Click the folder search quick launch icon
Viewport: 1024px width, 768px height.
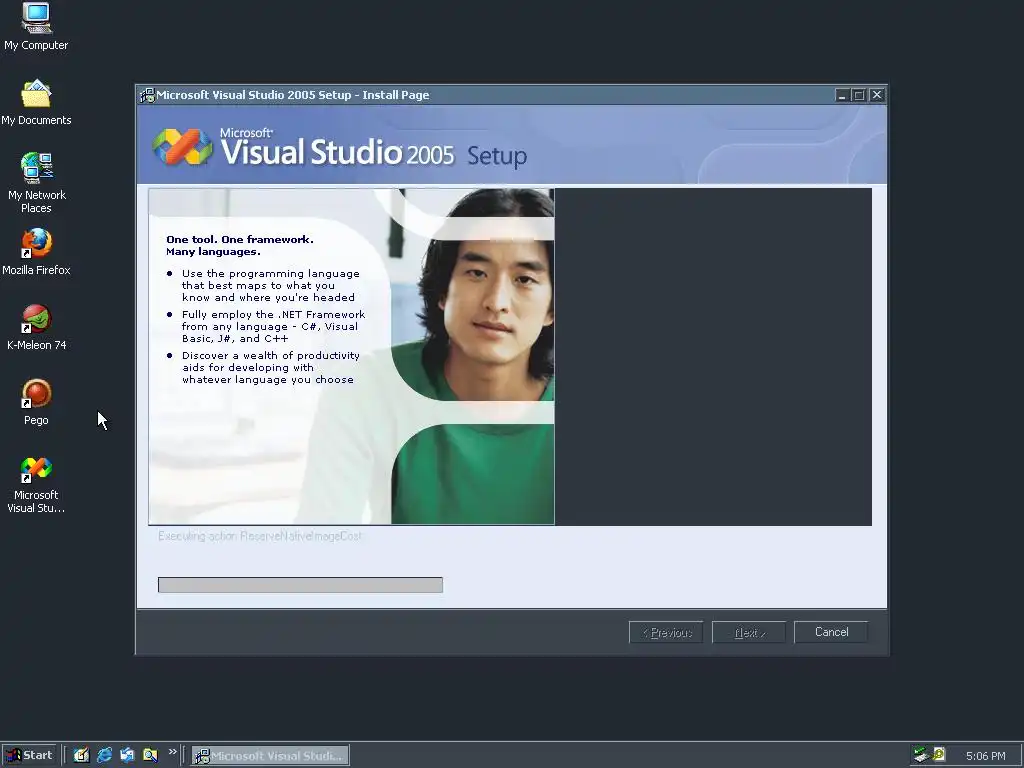150,755
